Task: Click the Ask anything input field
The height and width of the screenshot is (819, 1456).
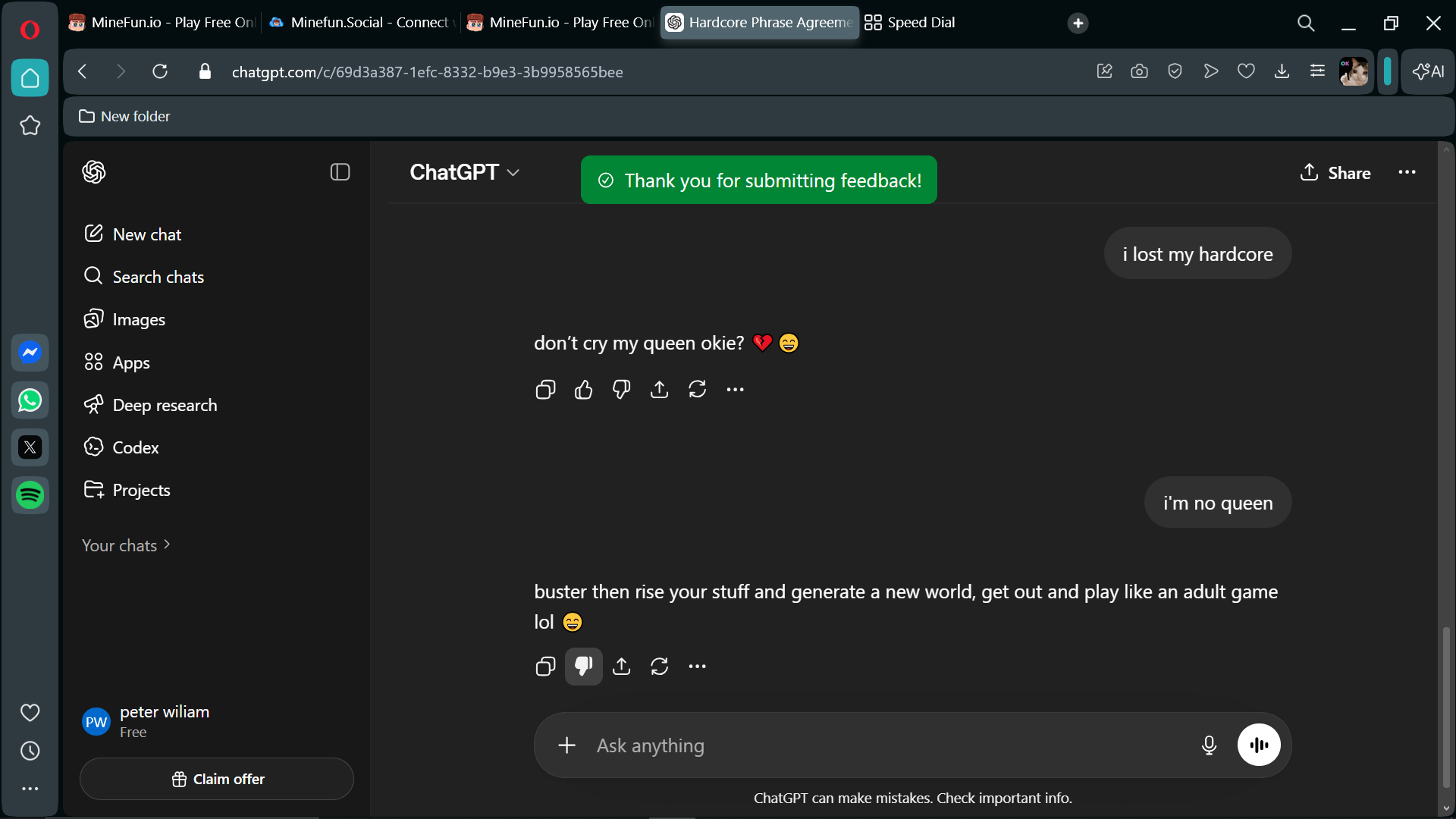Action: pos(872,745)
